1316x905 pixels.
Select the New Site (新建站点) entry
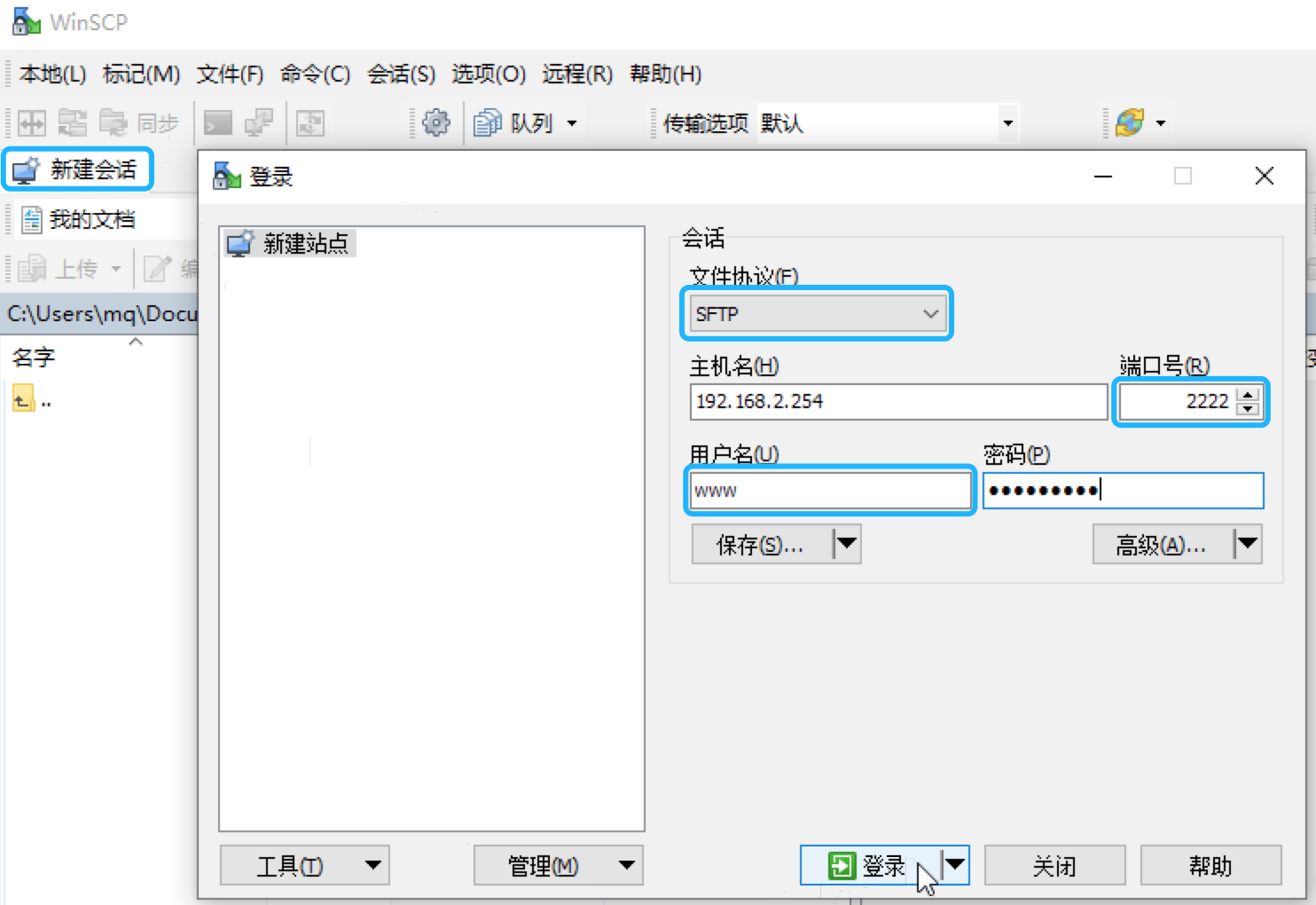(x=289, y=243)
